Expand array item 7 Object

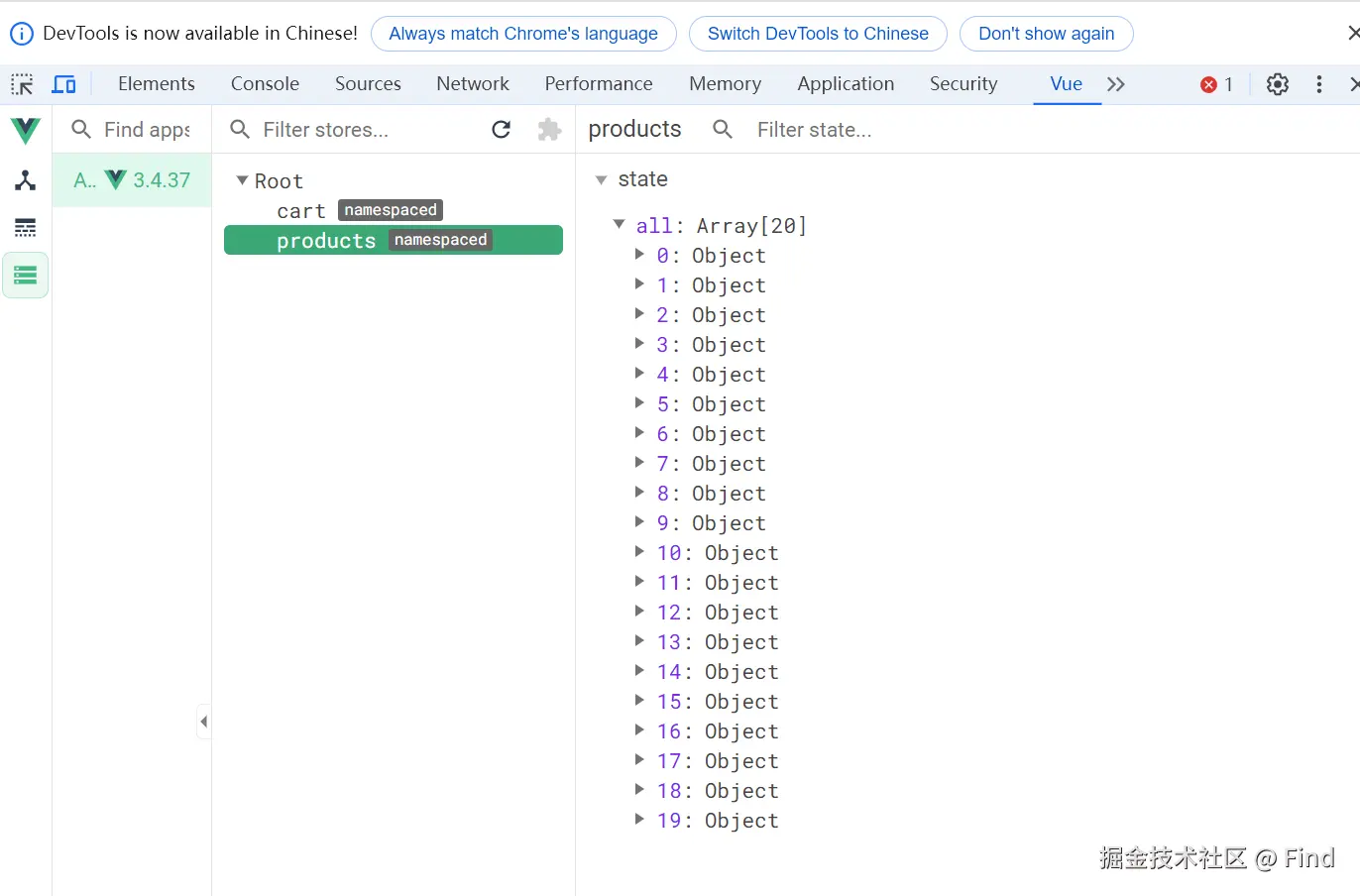639,463
